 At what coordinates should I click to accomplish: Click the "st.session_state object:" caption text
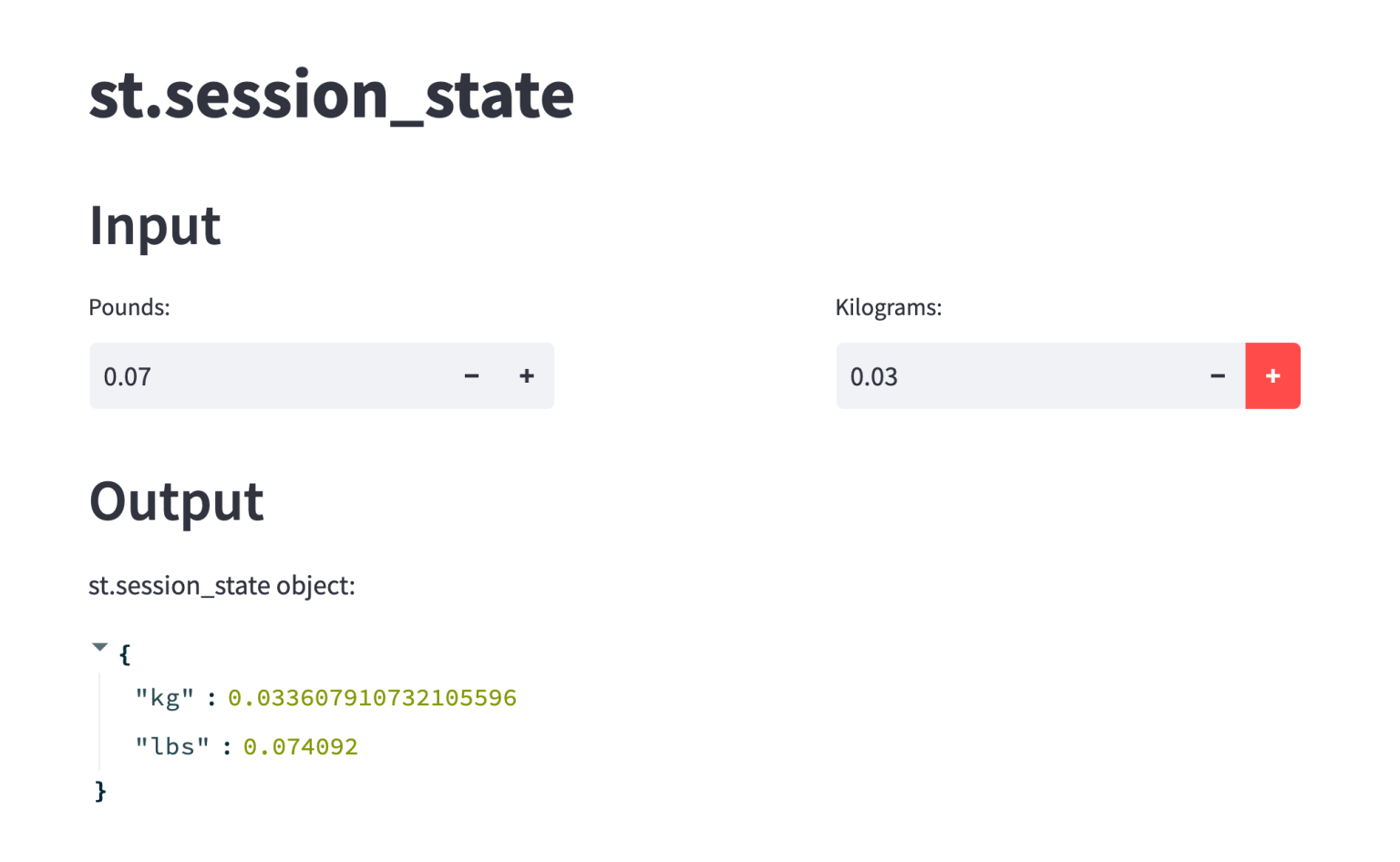tap(221, 586)
